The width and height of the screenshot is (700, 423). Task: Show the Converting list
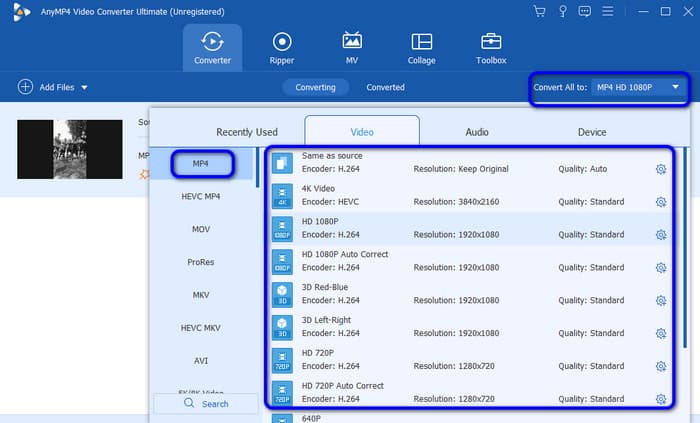pyautogui.click(x=315, y=87)
